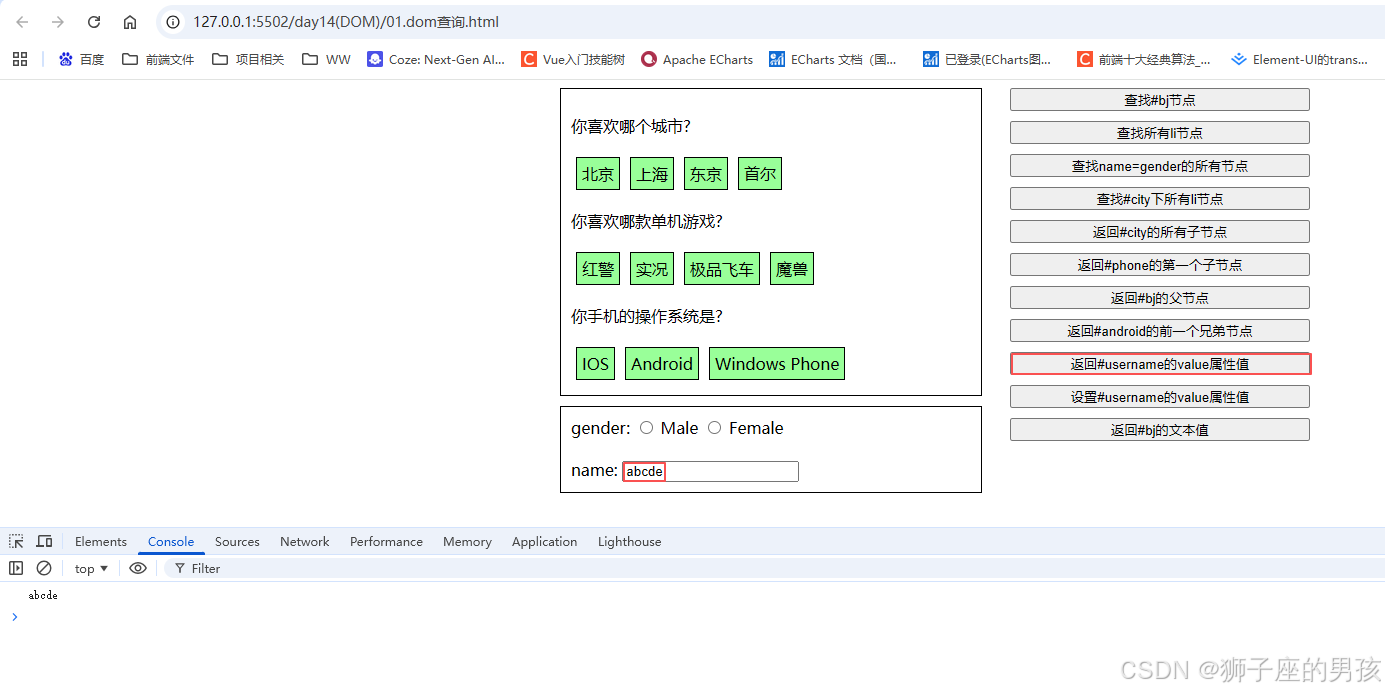Image resolution: width=1385 pixels, height=693 pixels.
Task: Open the 前端文件 bookmark folder
Action: (x=158, y=59)
